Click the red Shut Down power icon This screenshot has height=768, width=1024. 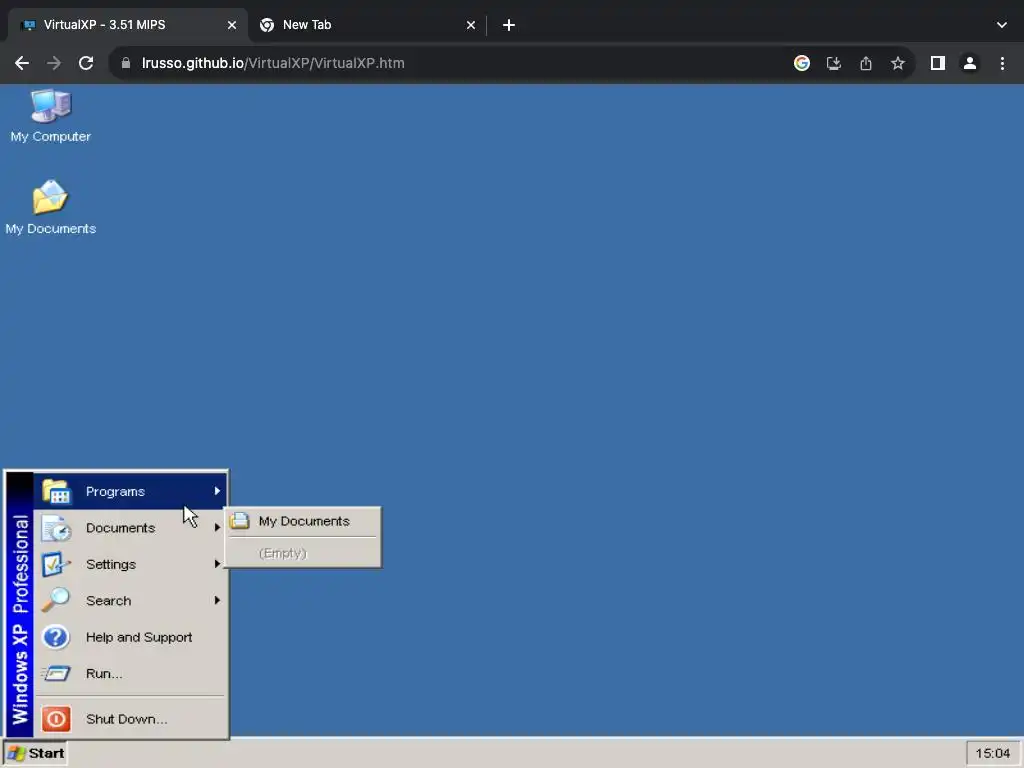pos(56,719)
